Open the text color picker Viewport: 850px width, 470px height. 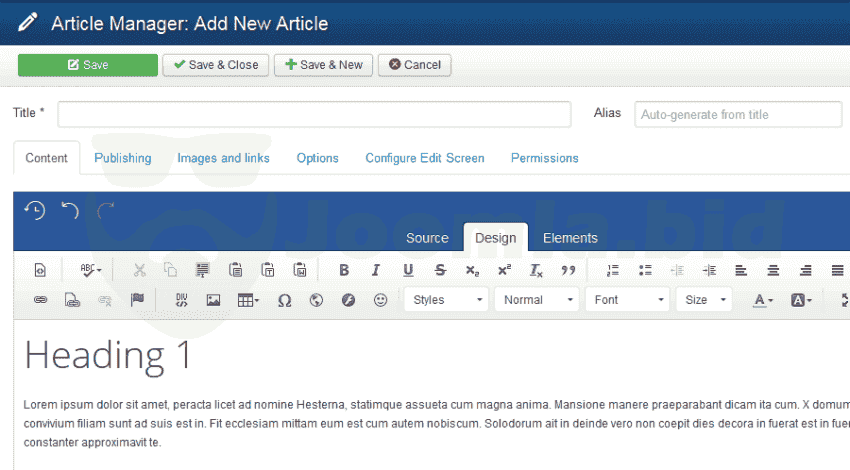coord(763,300)
